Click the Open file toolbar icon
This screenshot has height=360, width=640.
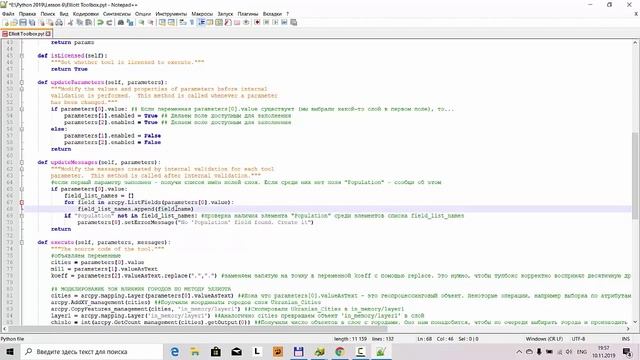(x=14, y=22)
